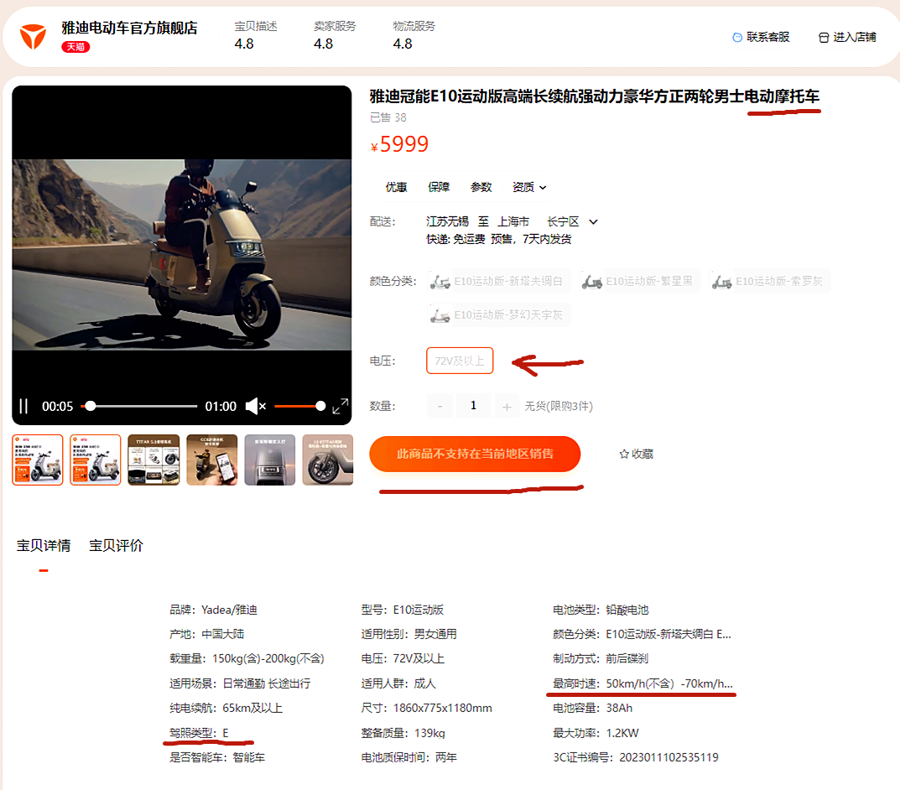Decrease quantity with the minus button
The width and height of the screenshot is (900, 790).
coord(441,406)
